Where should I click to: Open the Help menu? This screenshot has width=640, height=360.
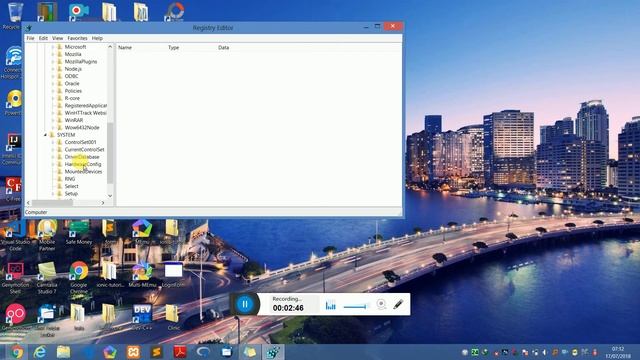pos(97,38)
